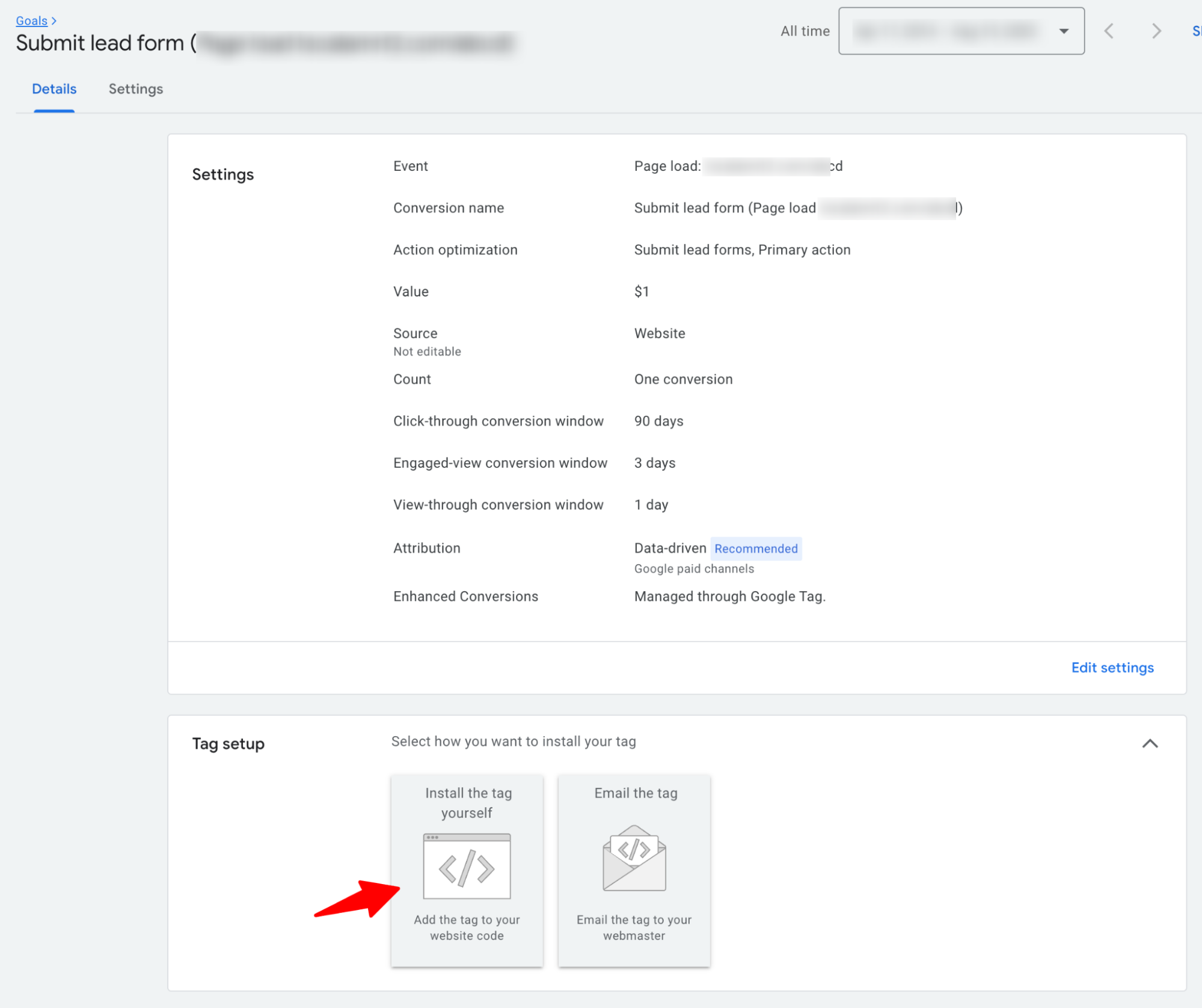Click the Goals breadcrumb chevron

pyautogui.click(x=54, y=20)
